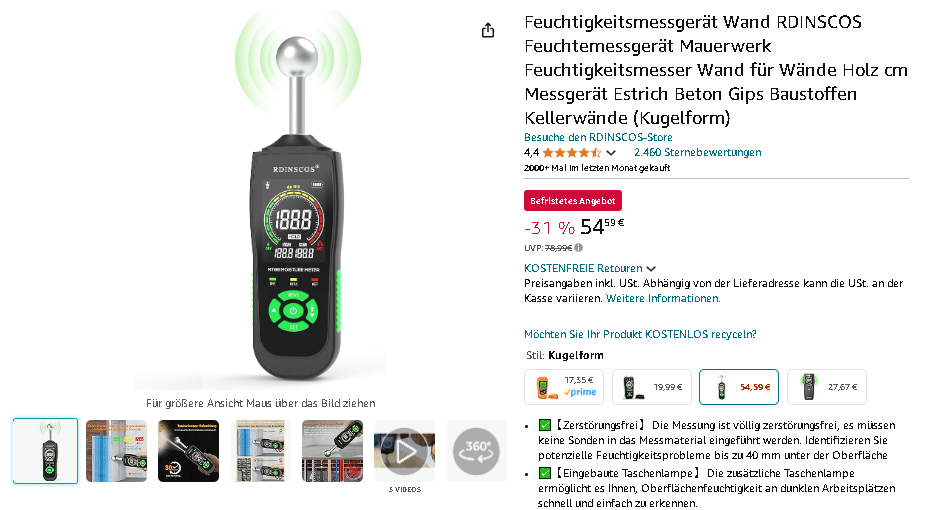
Task: Choose the 19,99 € style option
Action: [x=651, y=387]
